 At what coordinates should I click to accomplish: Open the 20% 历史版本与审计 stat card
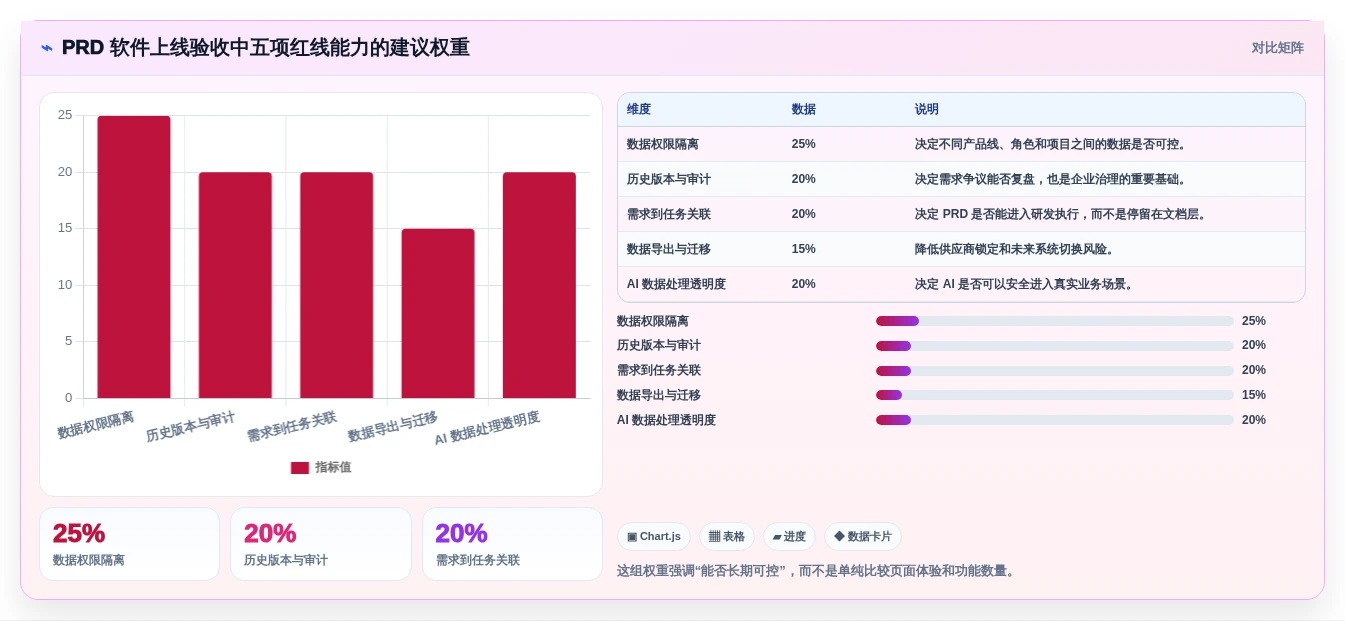(321, 544)
